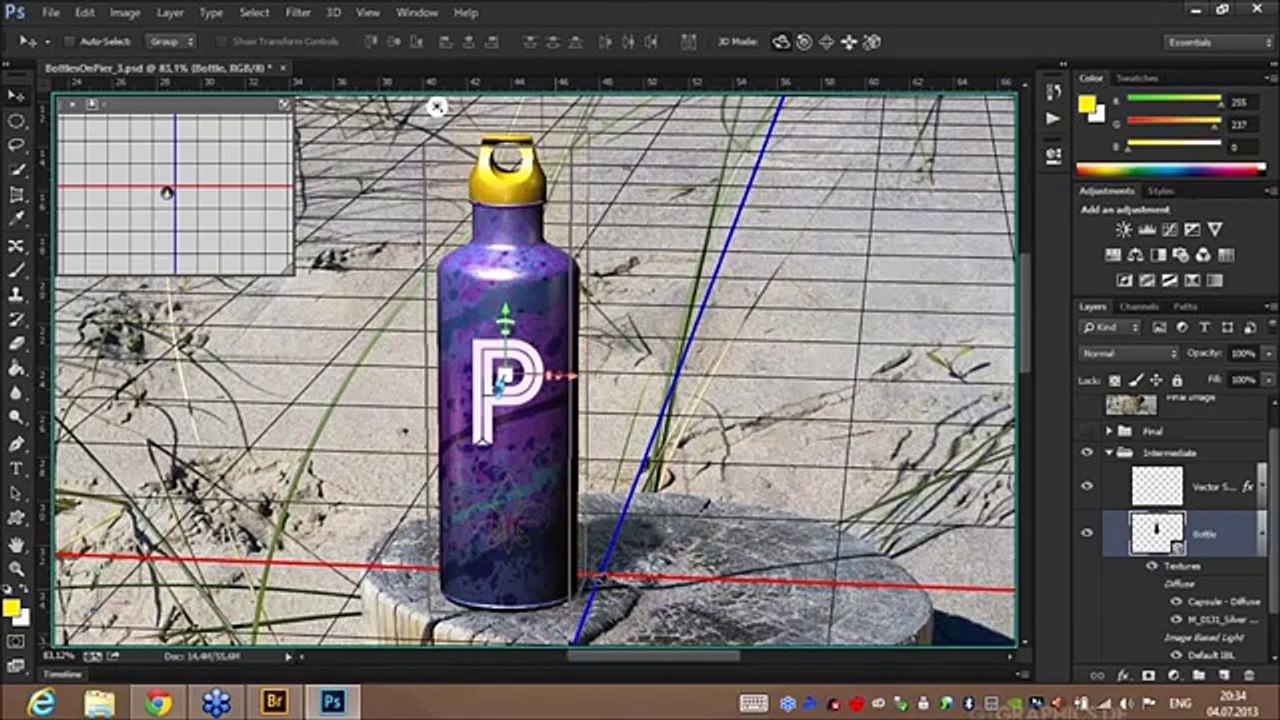Screen dimensions: 1280x720
Task: Select the Elliptical Marquee tool
Action: coord(16,121)
